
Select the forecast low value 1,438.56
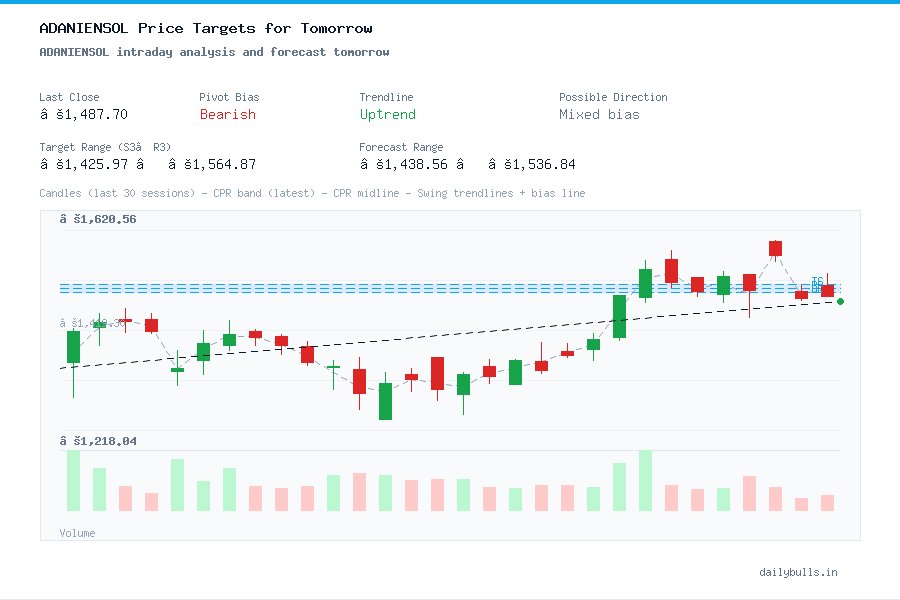point(404,164)
